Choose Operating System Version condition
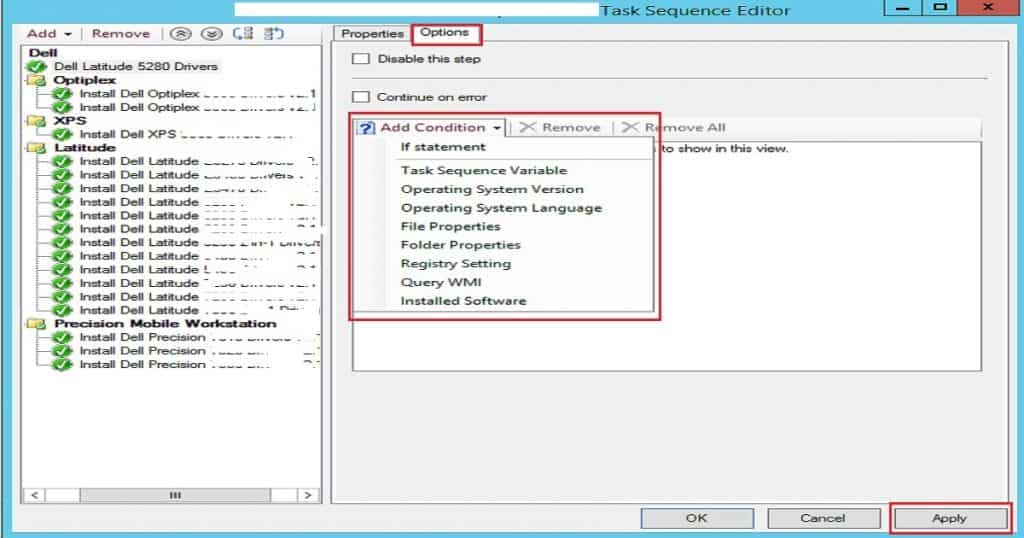 [x=492, y=189]
